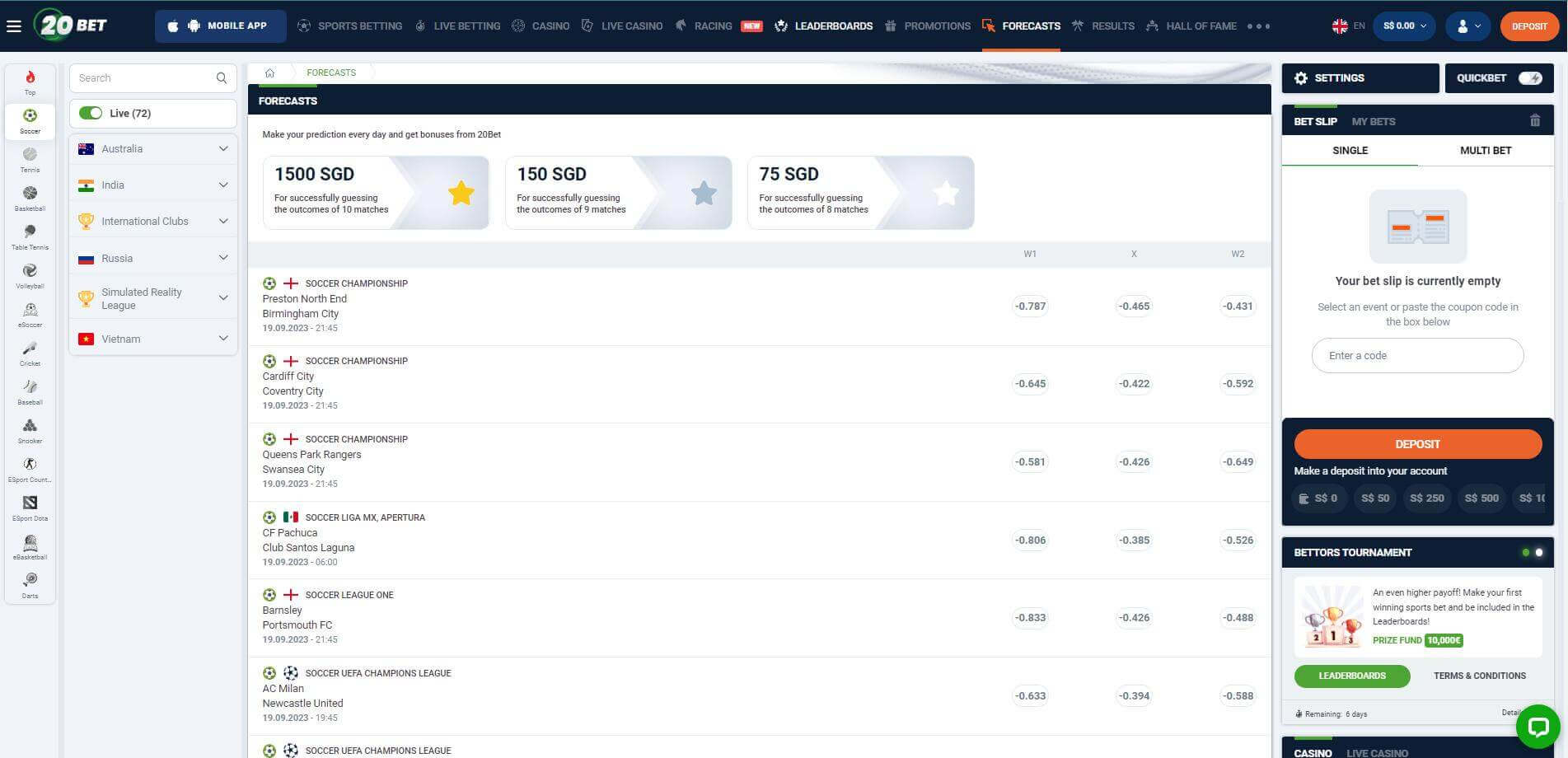Expand the Russia league list

pos(153,259)
